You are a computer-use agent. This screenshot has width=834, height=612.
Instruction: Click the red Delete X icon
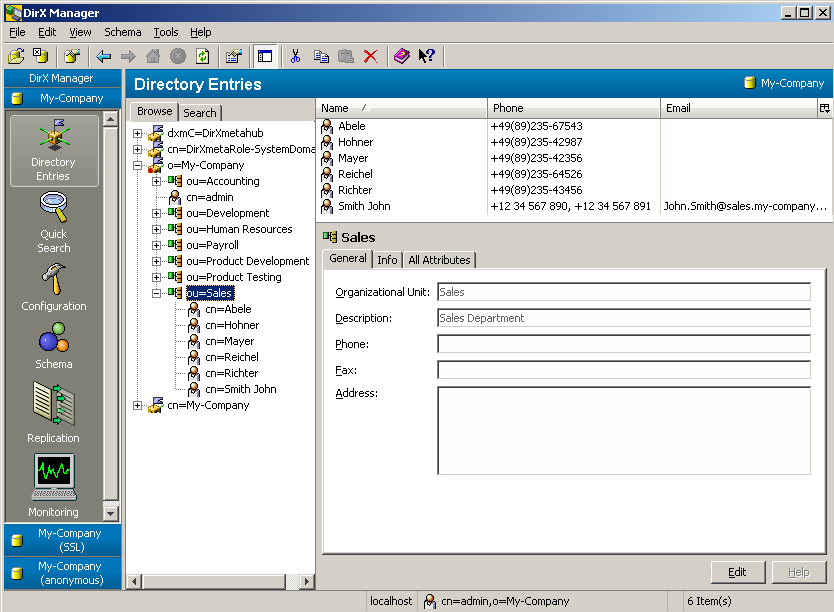point(370,57)
